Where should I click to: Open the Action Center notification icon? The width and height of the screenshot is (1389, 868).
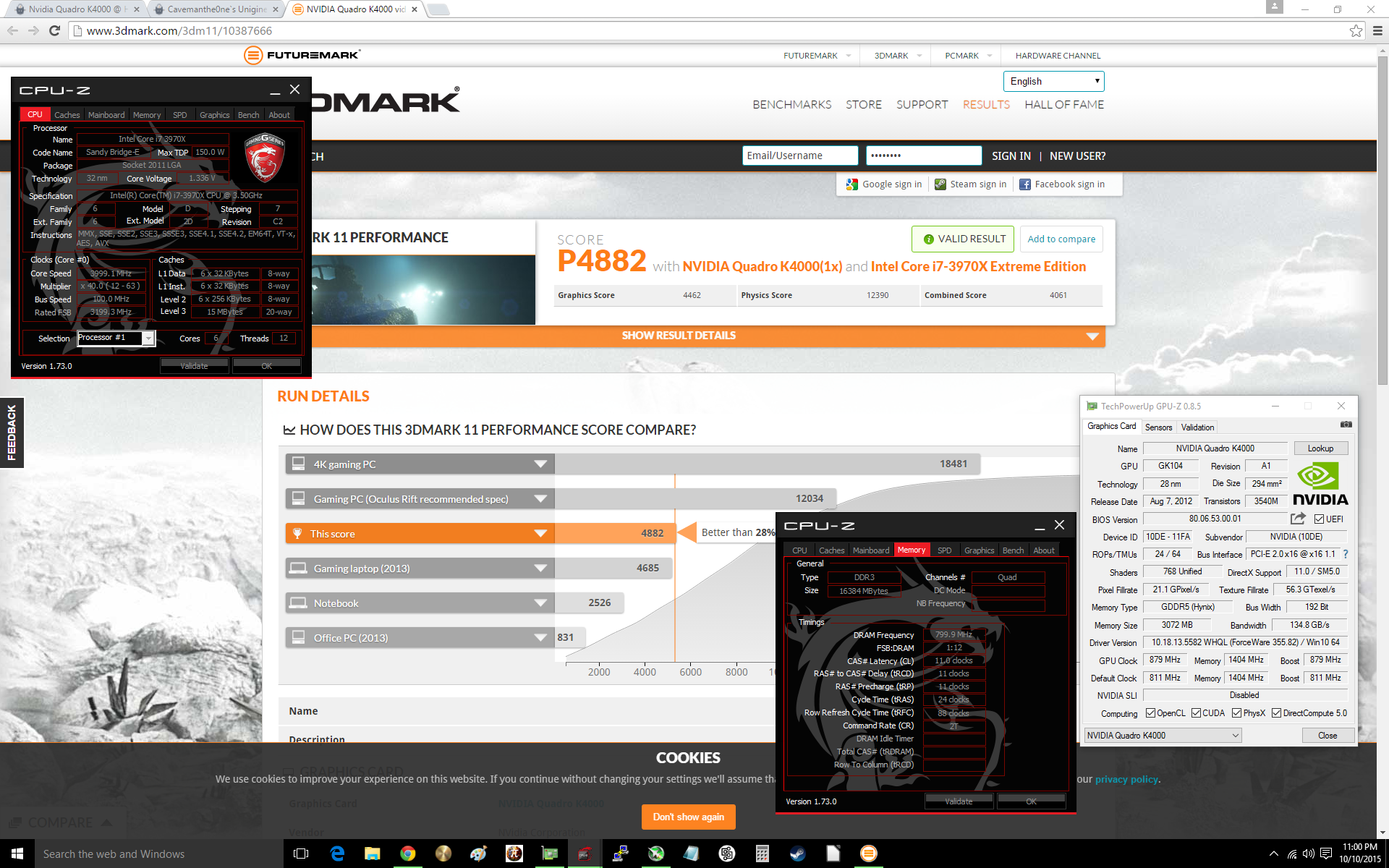click(1326, 854)
